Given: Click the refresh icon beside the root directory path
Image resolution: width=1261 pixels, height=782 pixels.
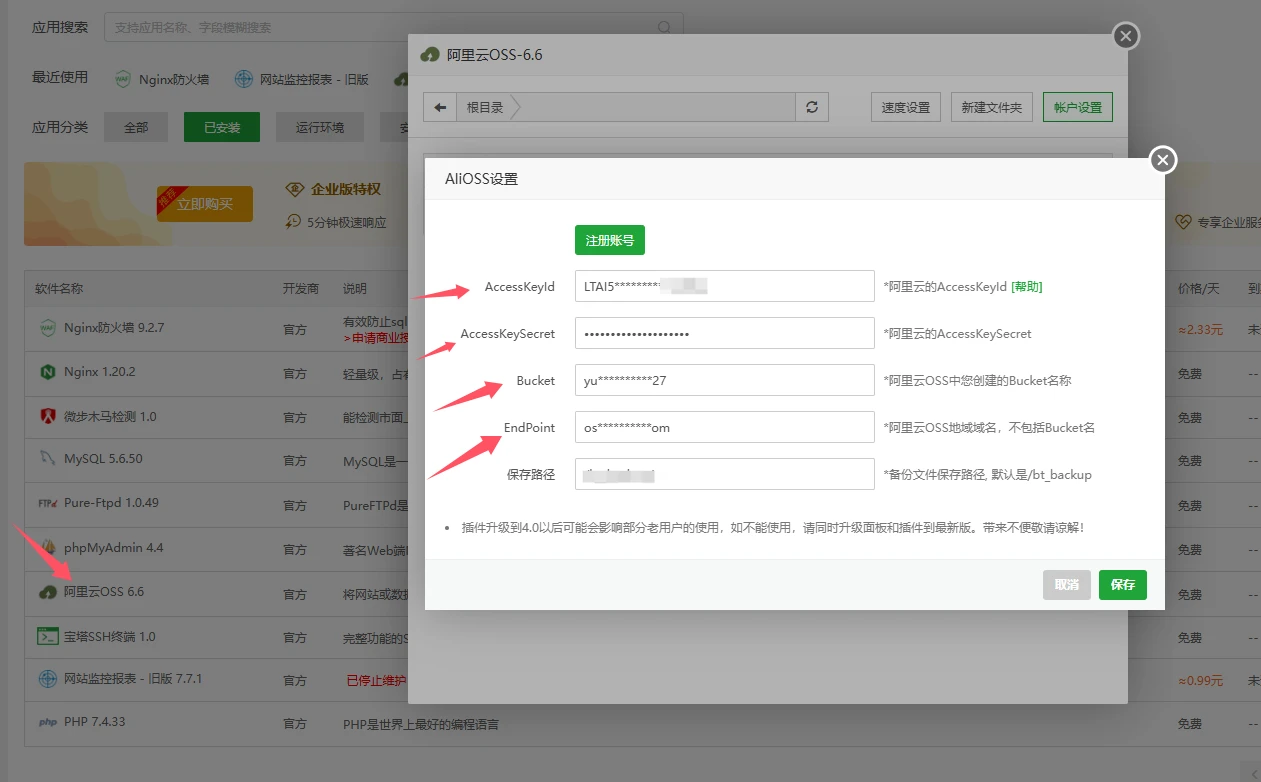Looking at the screenshot, I should 812,108.
